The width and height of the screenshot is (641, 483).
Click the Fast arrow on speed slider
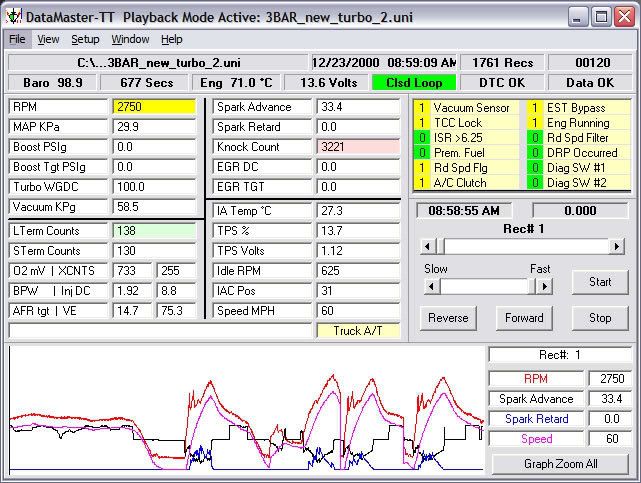pyautogui.click(x=544, y=286)
